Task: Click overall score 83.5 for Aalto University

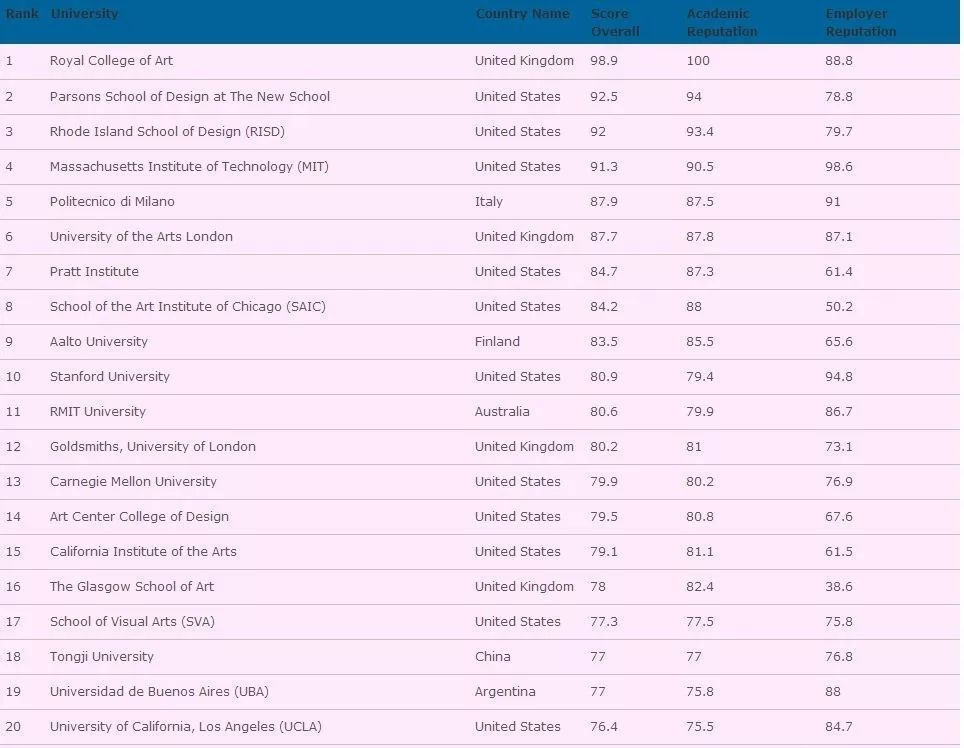Action: (x=604, y=342)
